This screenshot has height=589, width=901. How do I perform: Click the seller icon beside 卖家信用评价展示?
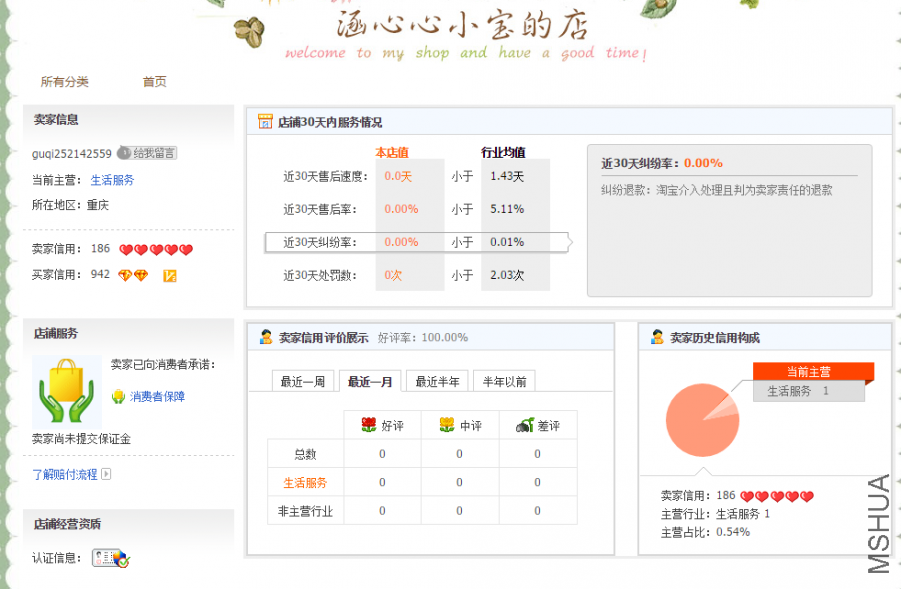(265, 337)
